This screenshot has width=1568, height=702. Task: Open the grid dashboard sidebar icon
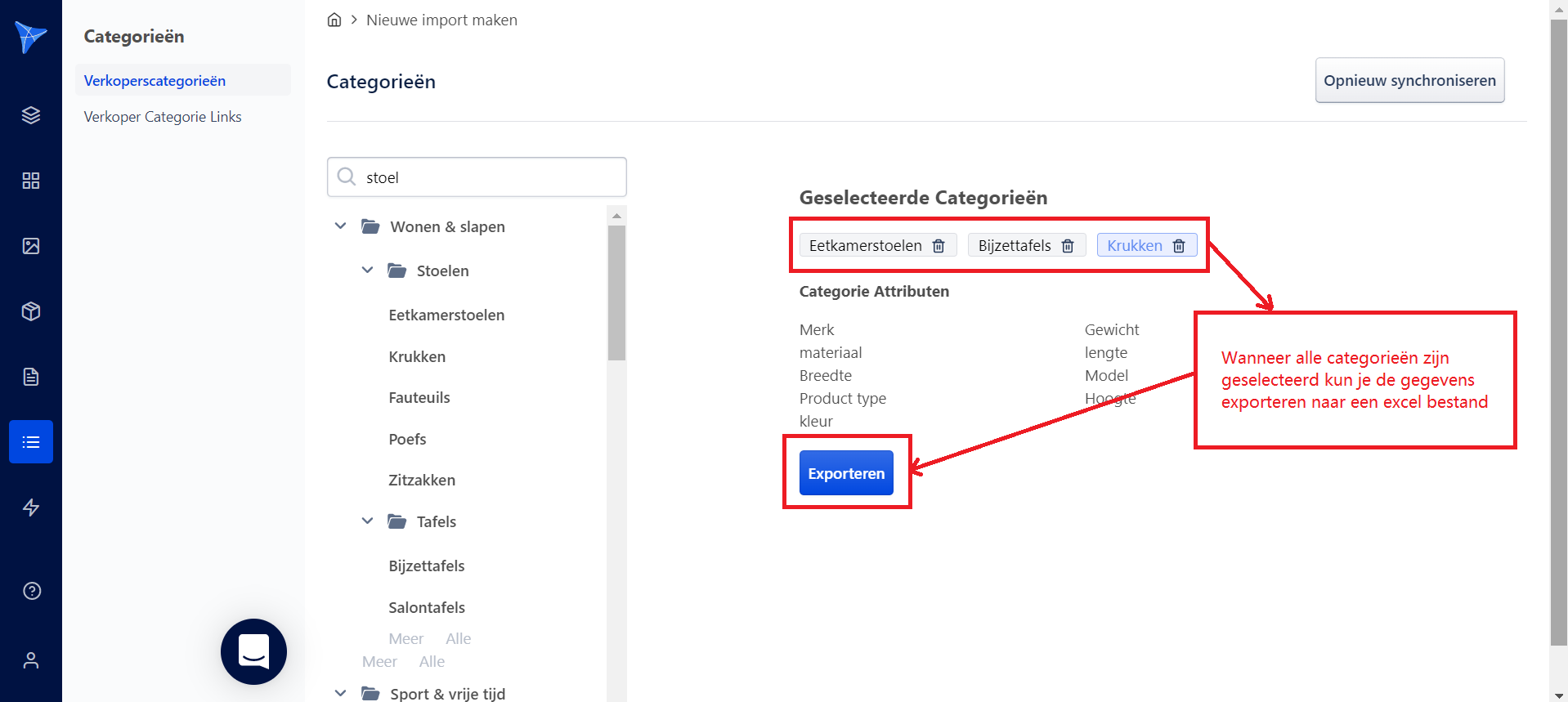(31, 181)
